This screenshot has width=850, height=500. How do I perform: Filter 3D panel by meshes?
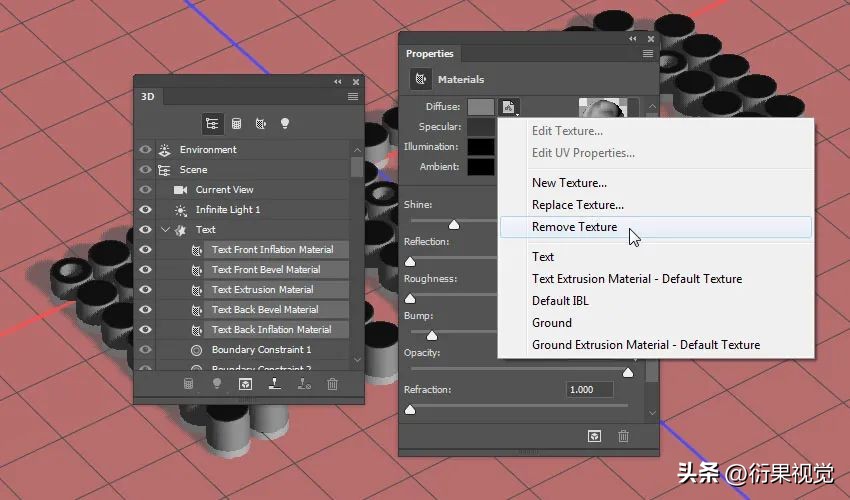[237, 123]
